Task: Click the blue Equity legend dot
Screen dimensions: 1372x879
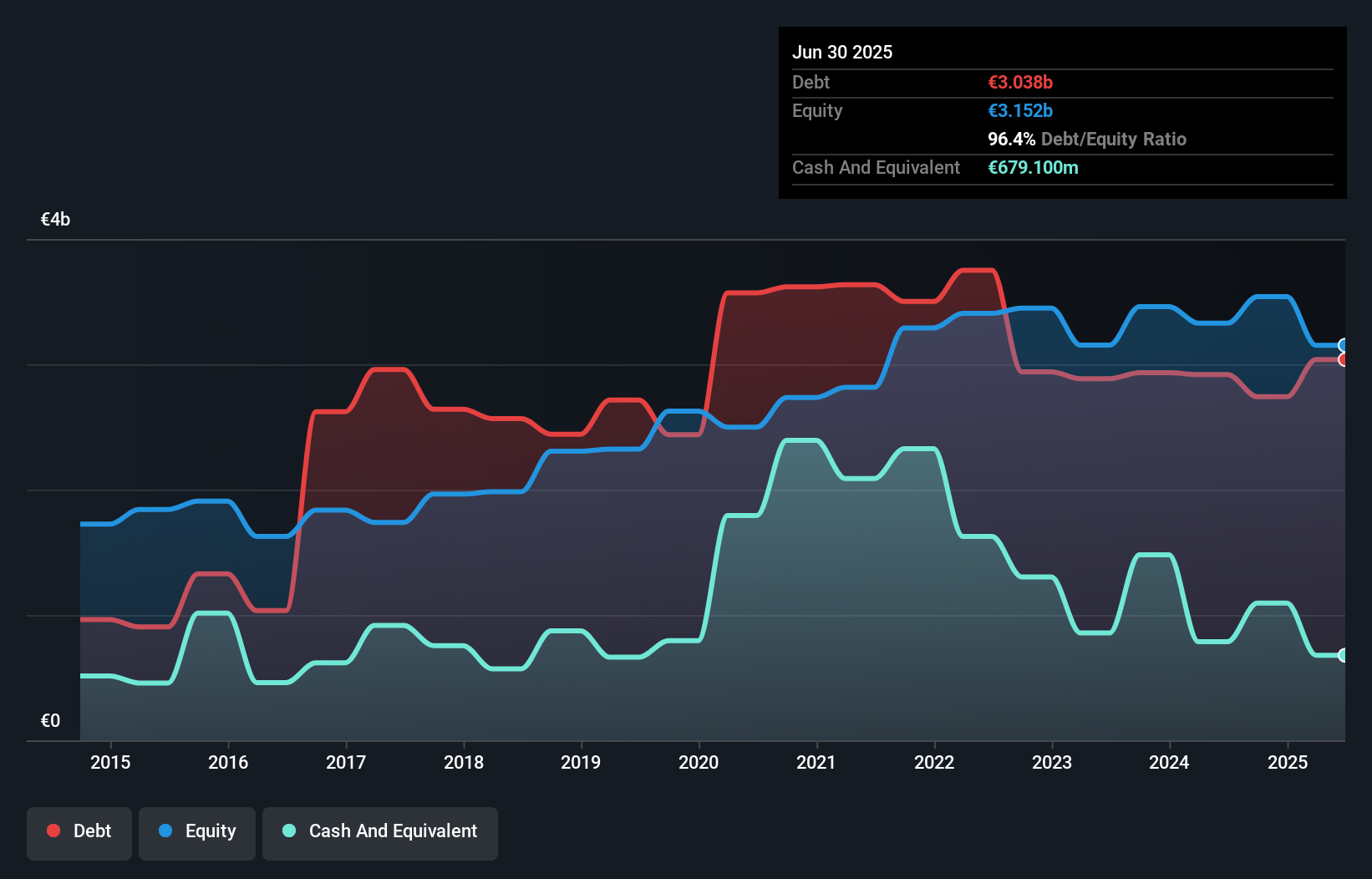Action: 165,831
